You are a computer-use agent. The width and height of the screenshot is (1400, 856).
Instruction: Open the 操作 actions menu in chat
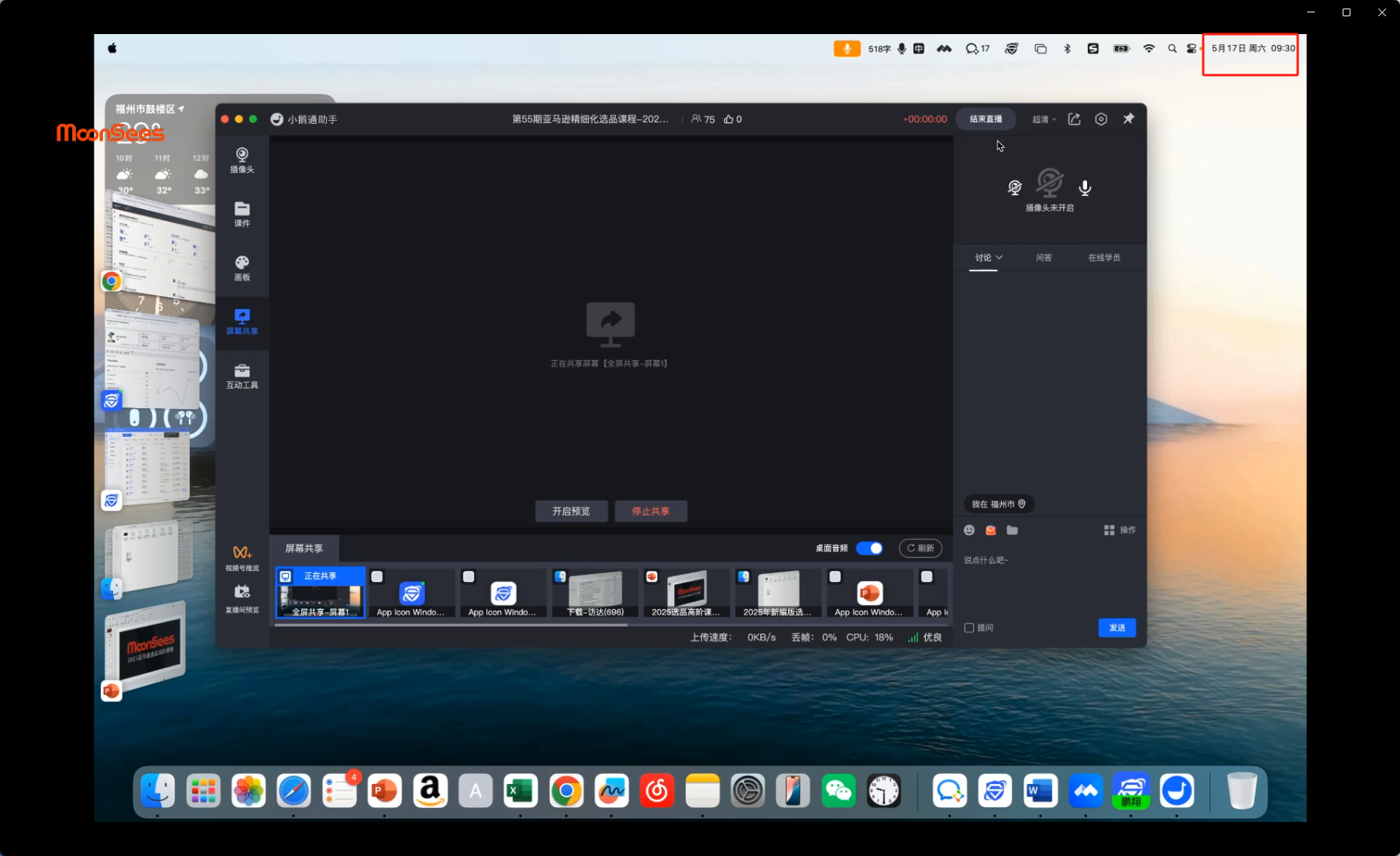(1120, 530)
